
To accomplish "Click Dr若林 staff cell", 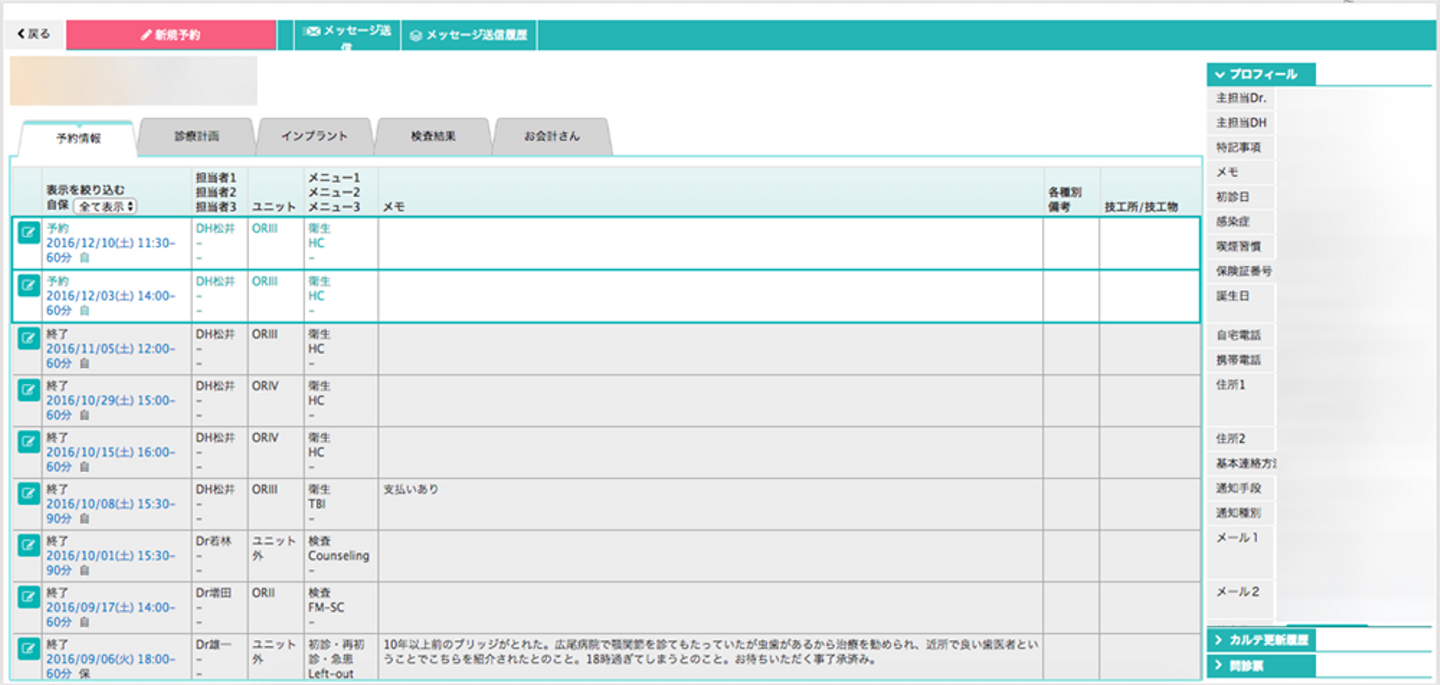I will point(212,542).
